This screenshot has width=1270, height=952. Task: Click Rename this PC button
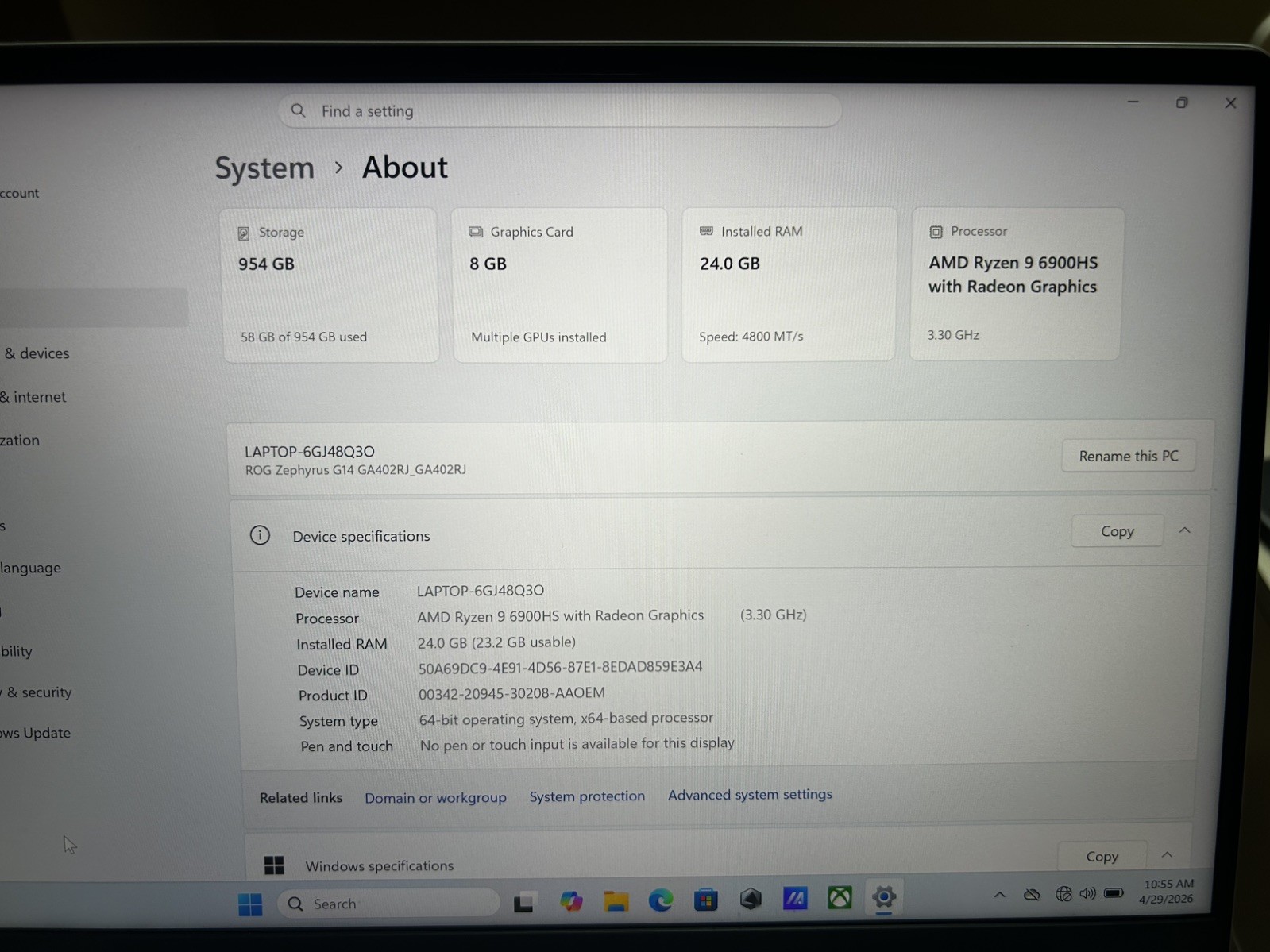[1128, 456]
